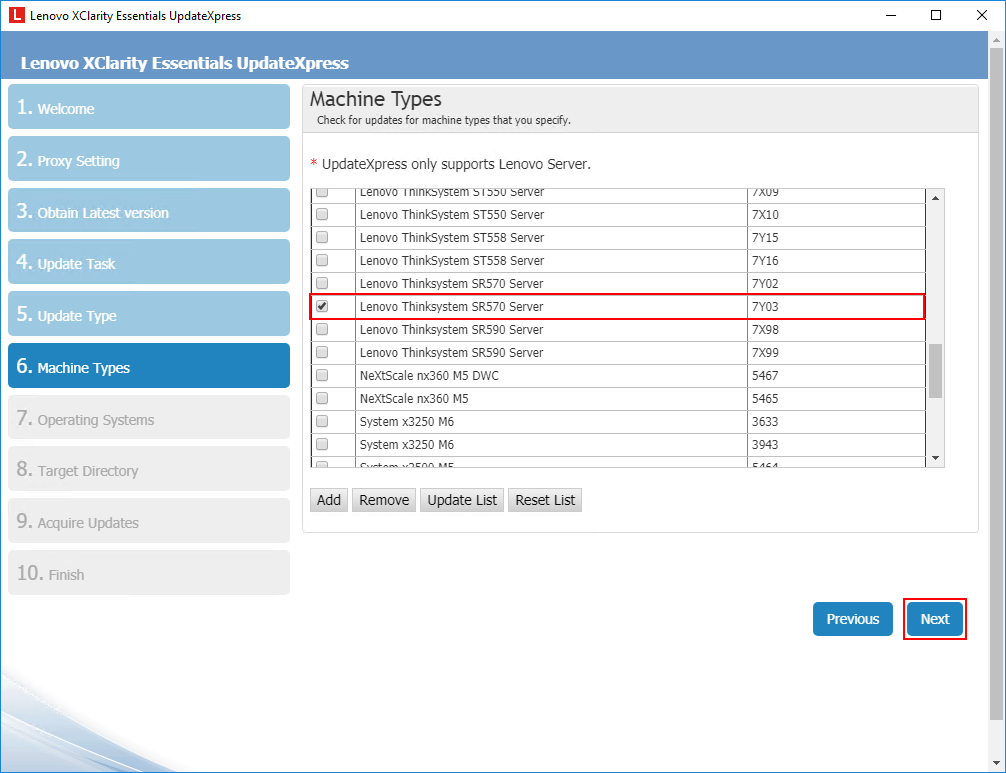The image size is (1006, 773).
Task: Click machine type code 7X99
Action: pyautogui.click(x=765, y=353)
